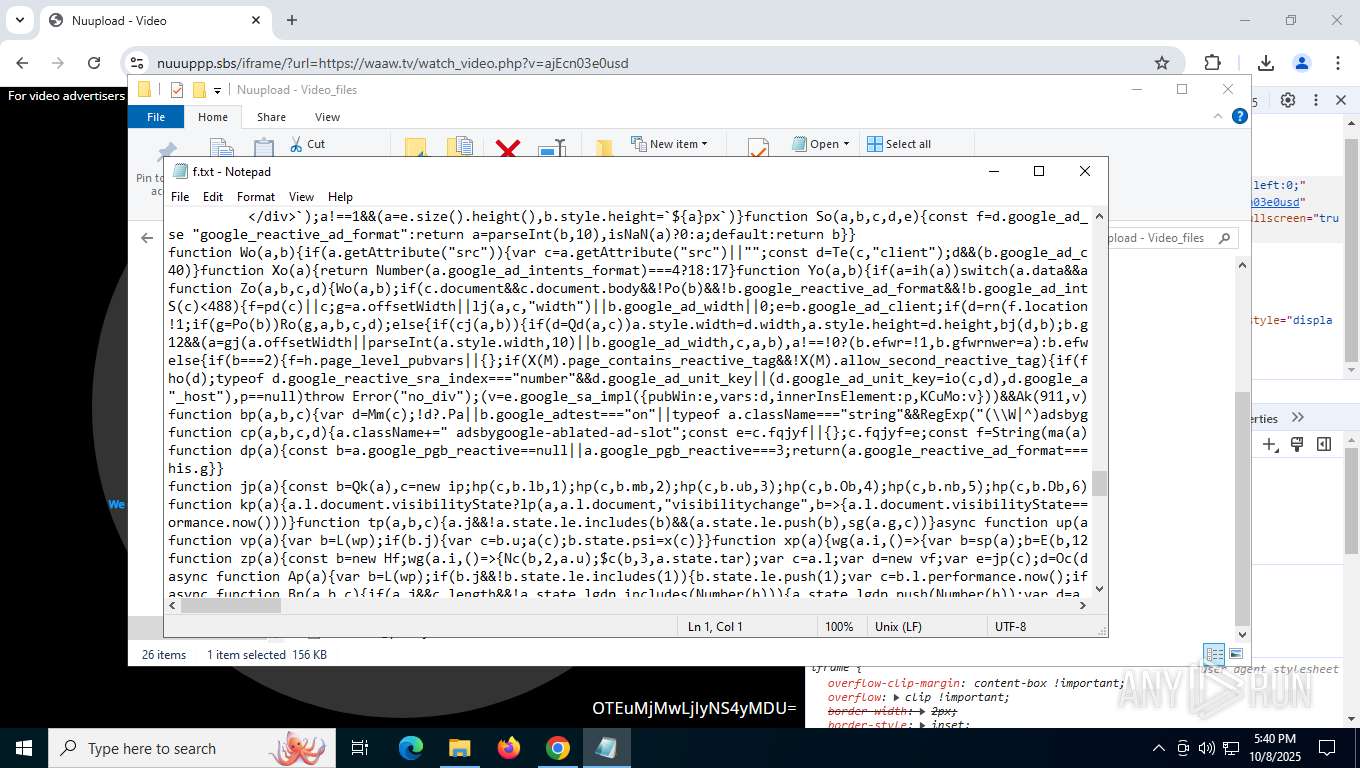Click the Notepad scroll left arrow
Screen dimensions: 1360x768
coord(173,605)
